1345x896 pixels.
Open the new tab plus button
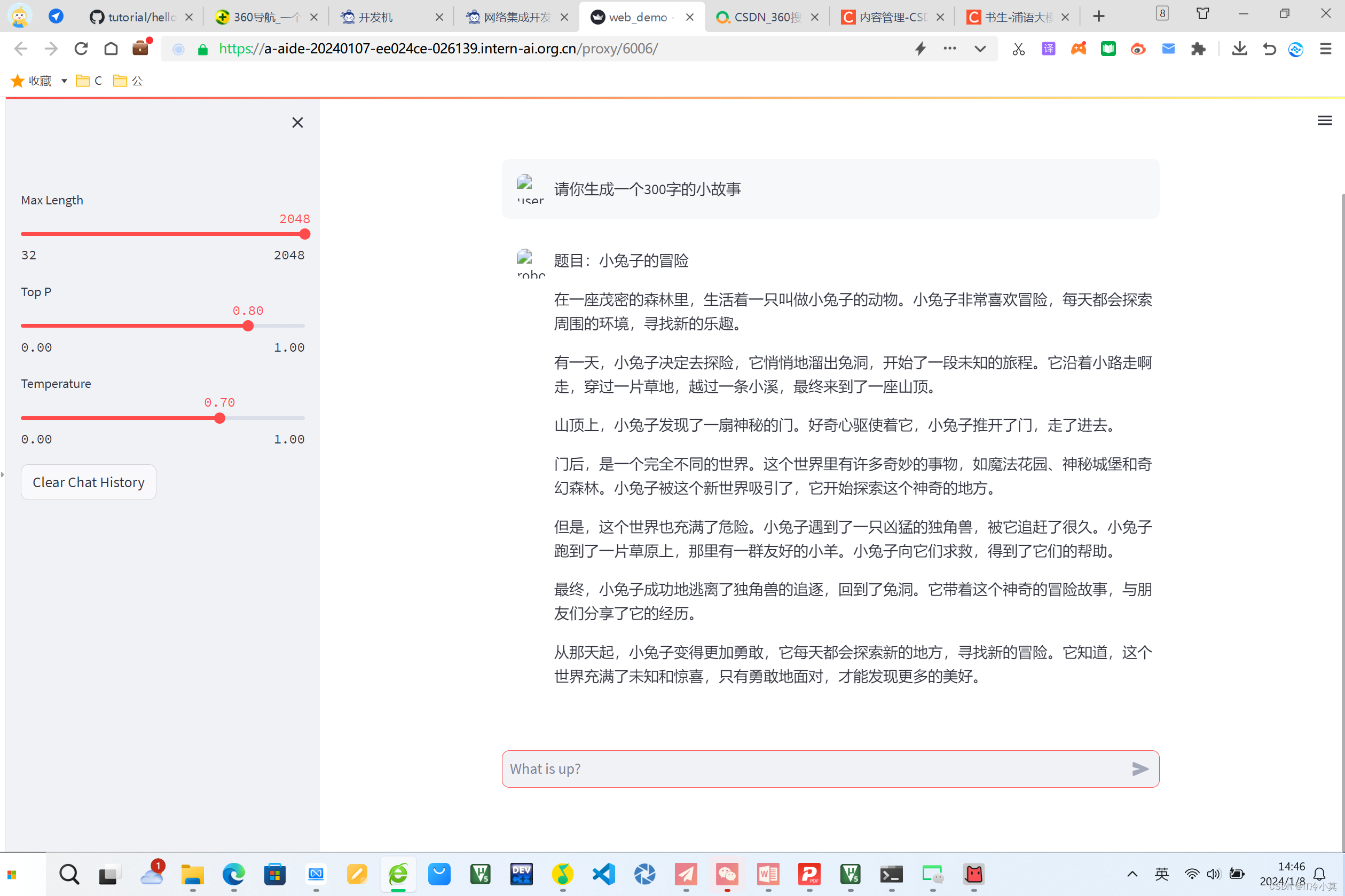pos(1099,17)
